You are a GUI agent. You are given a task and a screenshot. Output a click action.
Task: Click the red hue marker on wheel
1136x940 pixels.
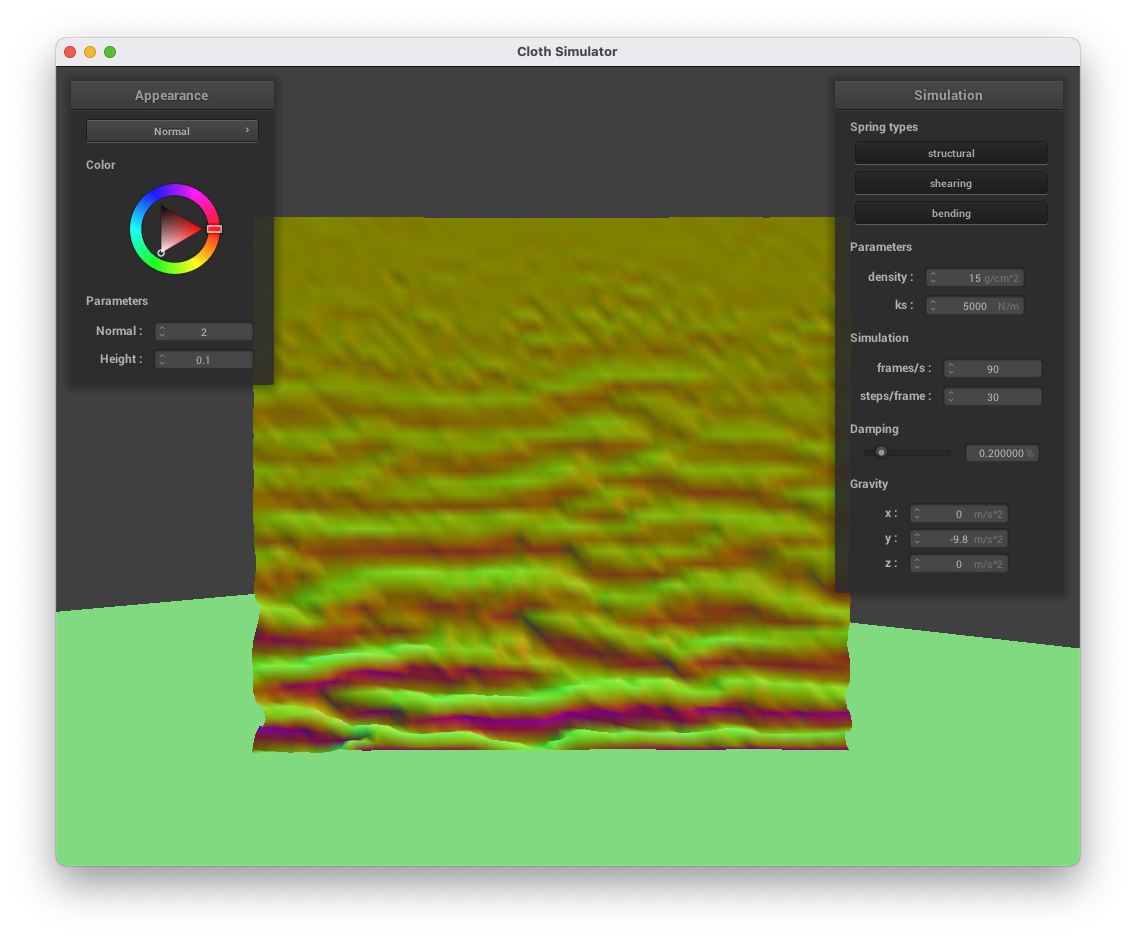point(214,229)
